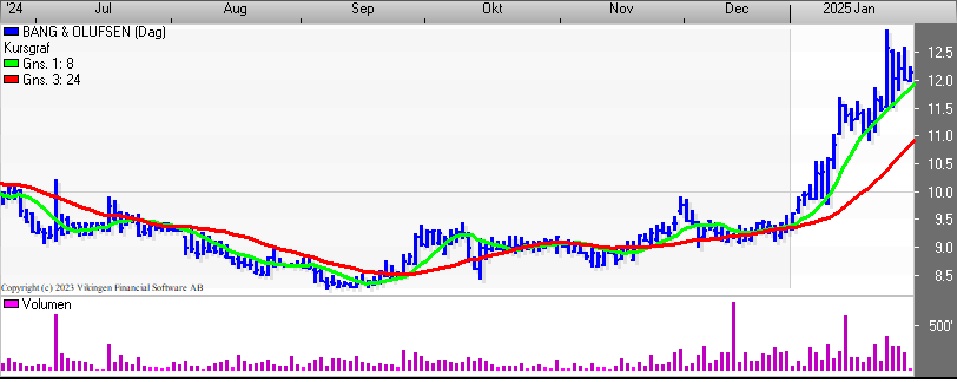The width and height of the screenshot is (957, 382).
Task: Click the 12.5 price axis label
Action: tap(940, 52)
